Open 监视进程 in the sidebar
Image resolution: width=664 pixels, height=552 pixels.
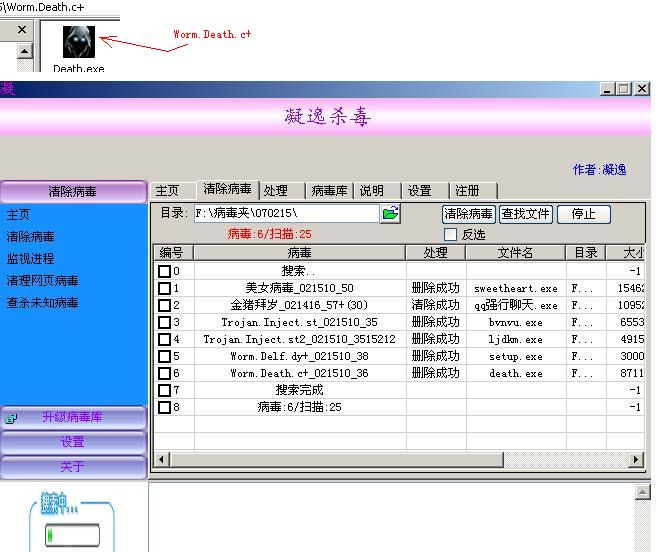point(30,259)
